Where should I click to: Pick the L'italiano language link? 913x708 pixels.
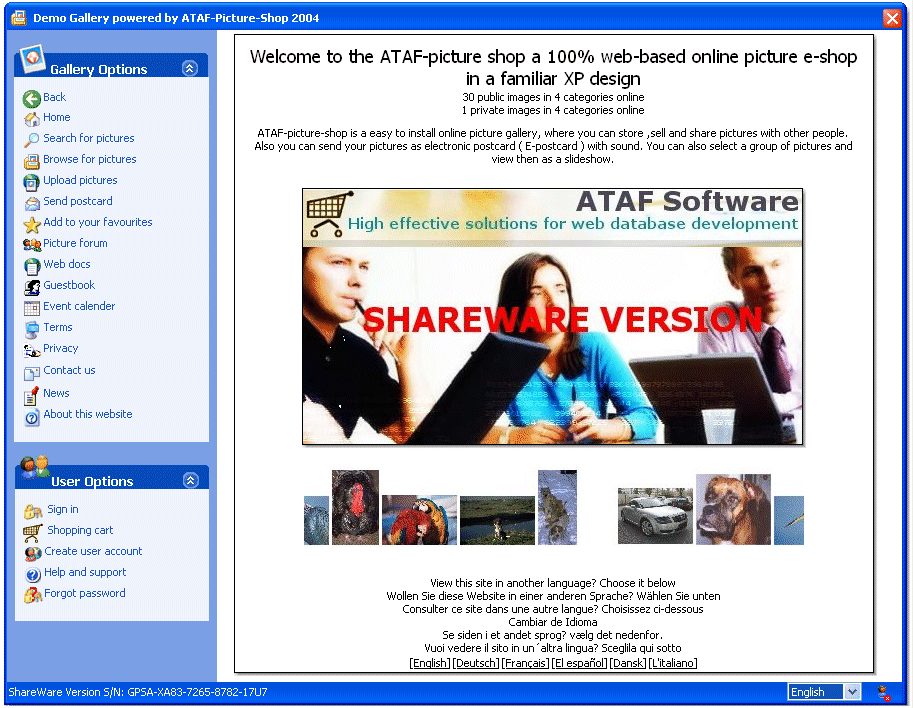[x=673, y=663]
